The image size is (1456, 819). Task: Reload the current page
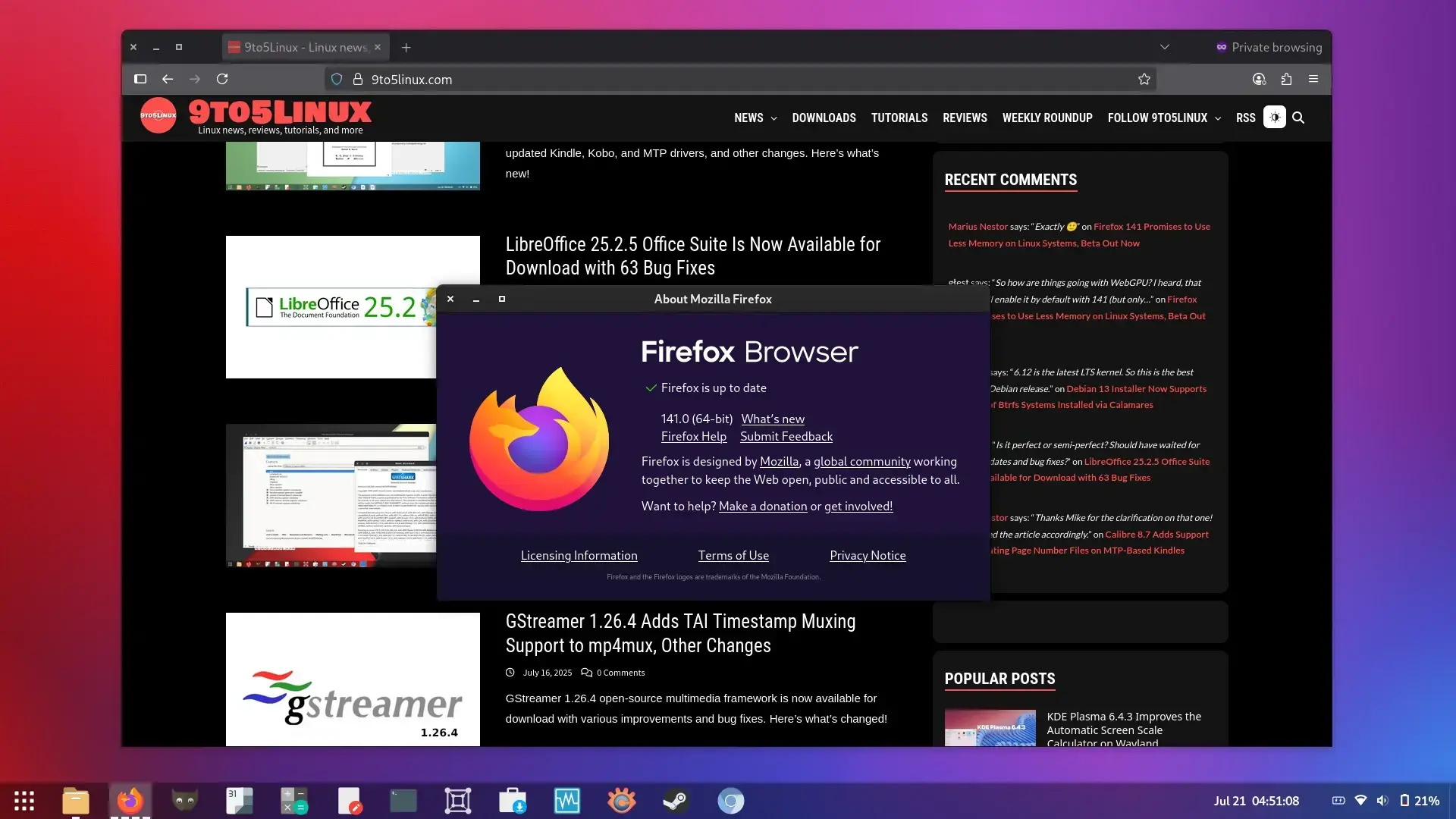223,79
